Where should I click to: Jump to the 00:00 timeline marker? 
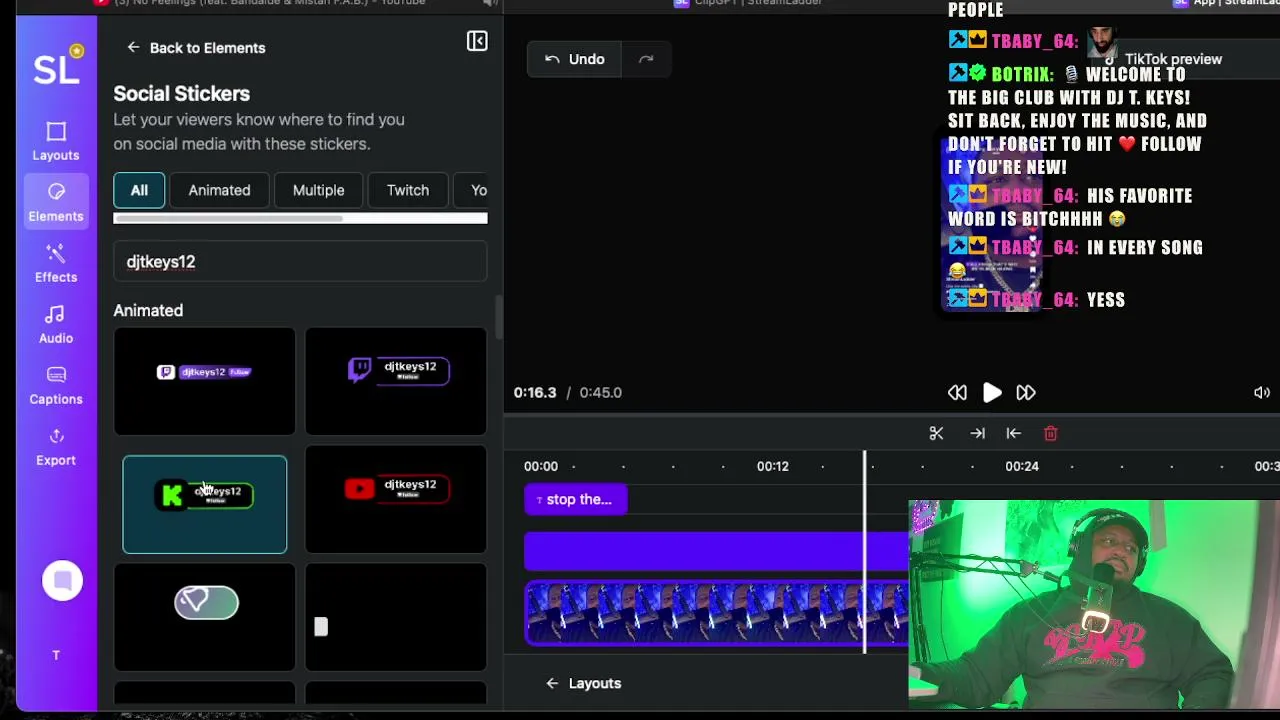(541, 466)
